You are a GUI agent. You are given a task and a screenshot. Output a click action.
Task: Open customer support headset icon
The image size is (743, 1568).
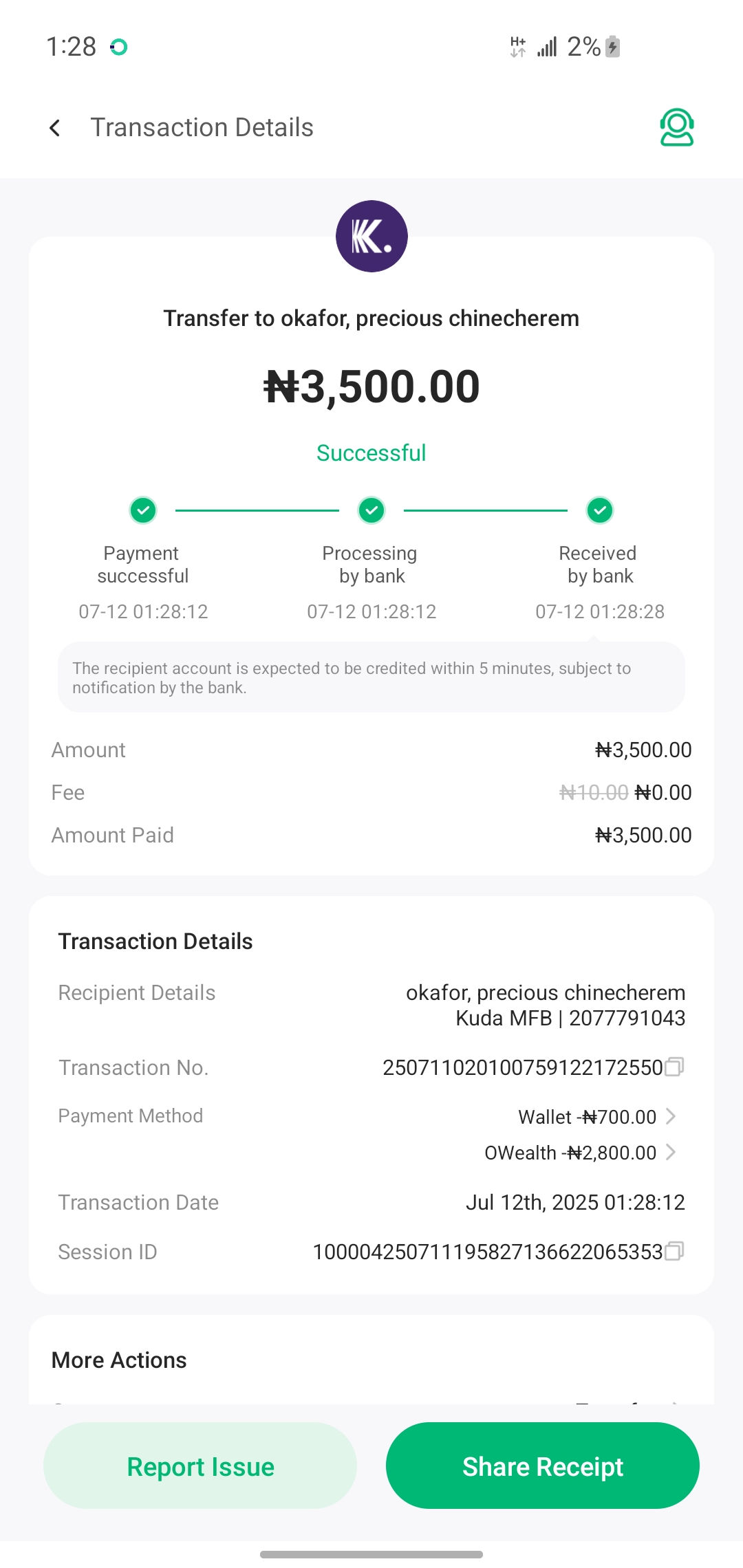coord(676,128)
